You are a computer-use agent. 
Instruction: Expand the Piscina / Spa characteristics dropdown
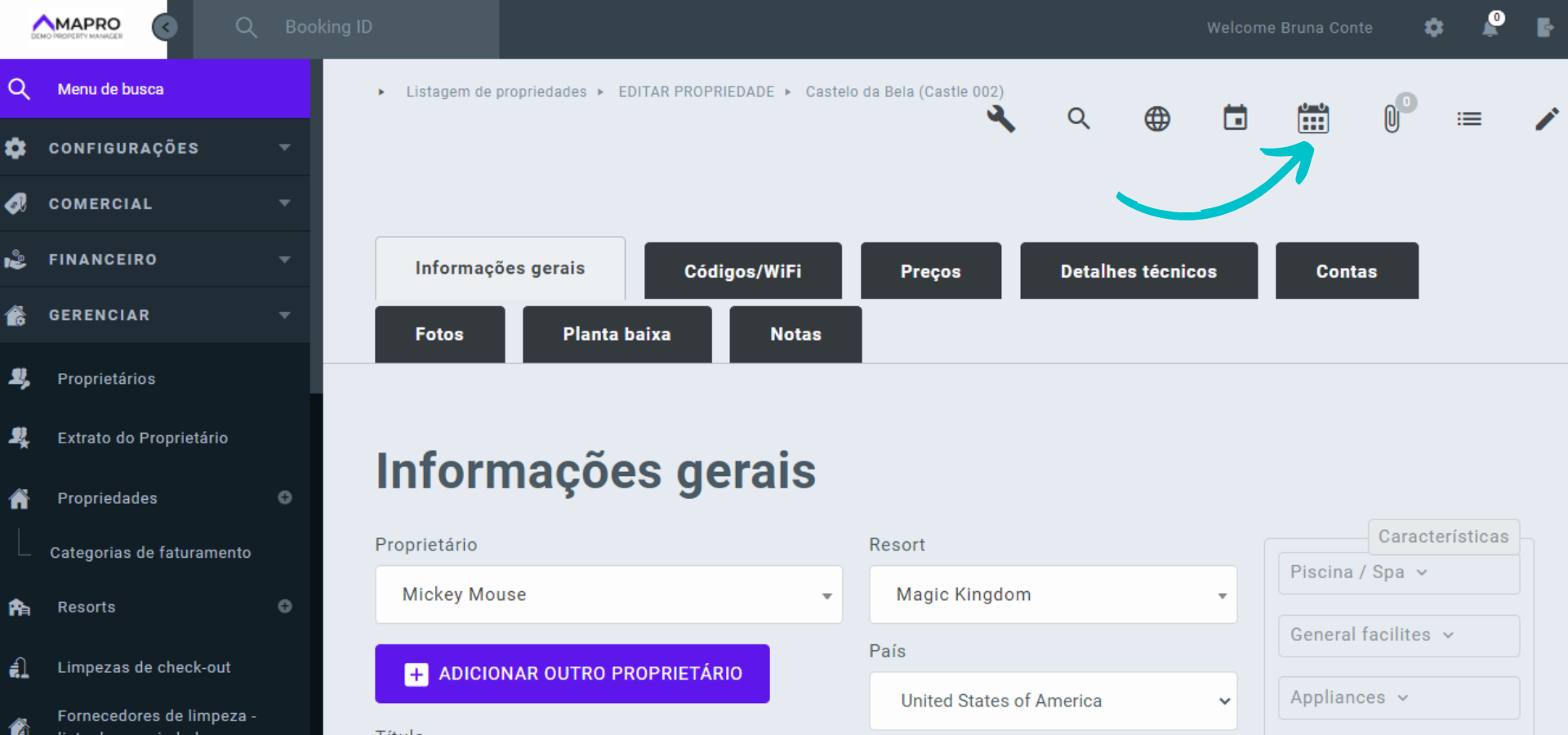(1397, 572)
